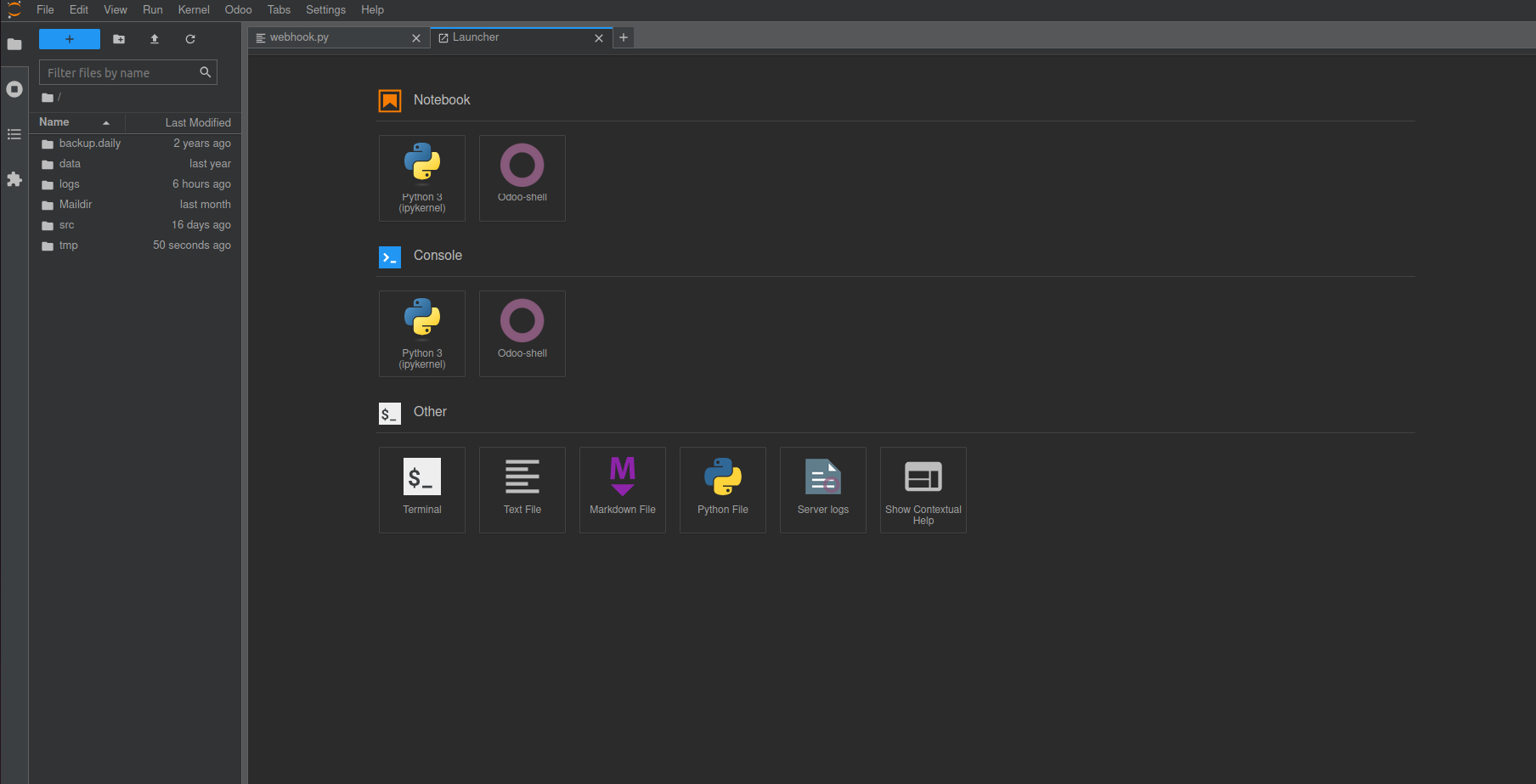Close the Launcher tab
Screen dimensions: 1536x784
coord(599,38)
